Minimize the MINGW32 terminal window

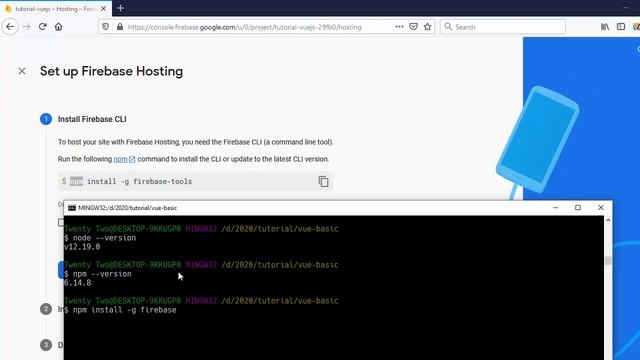pos(555,208)
